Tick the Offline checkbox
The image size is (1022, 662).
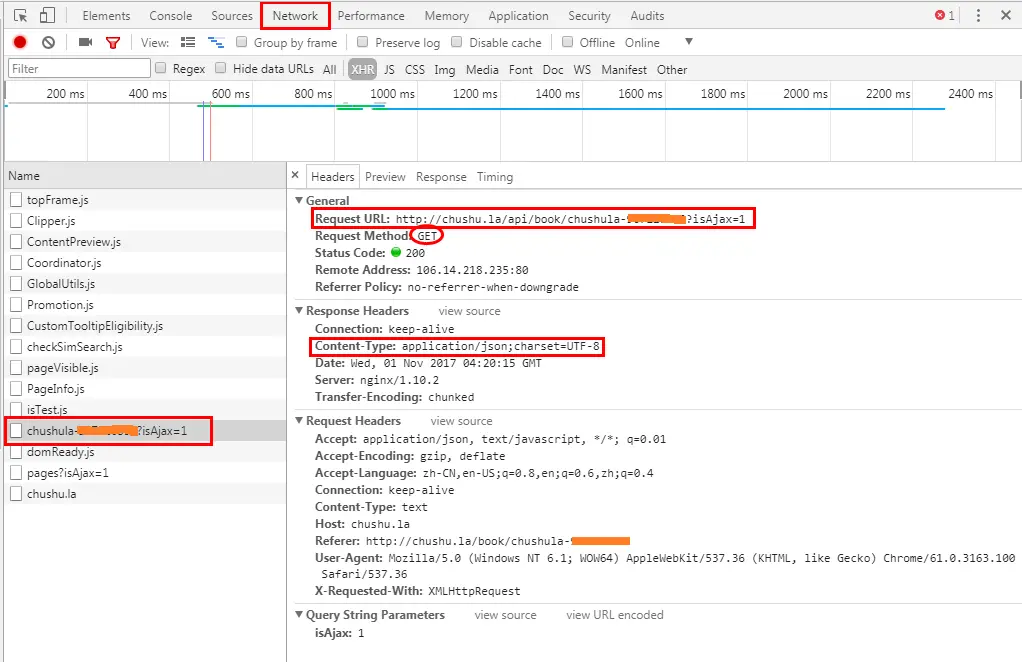568,42
